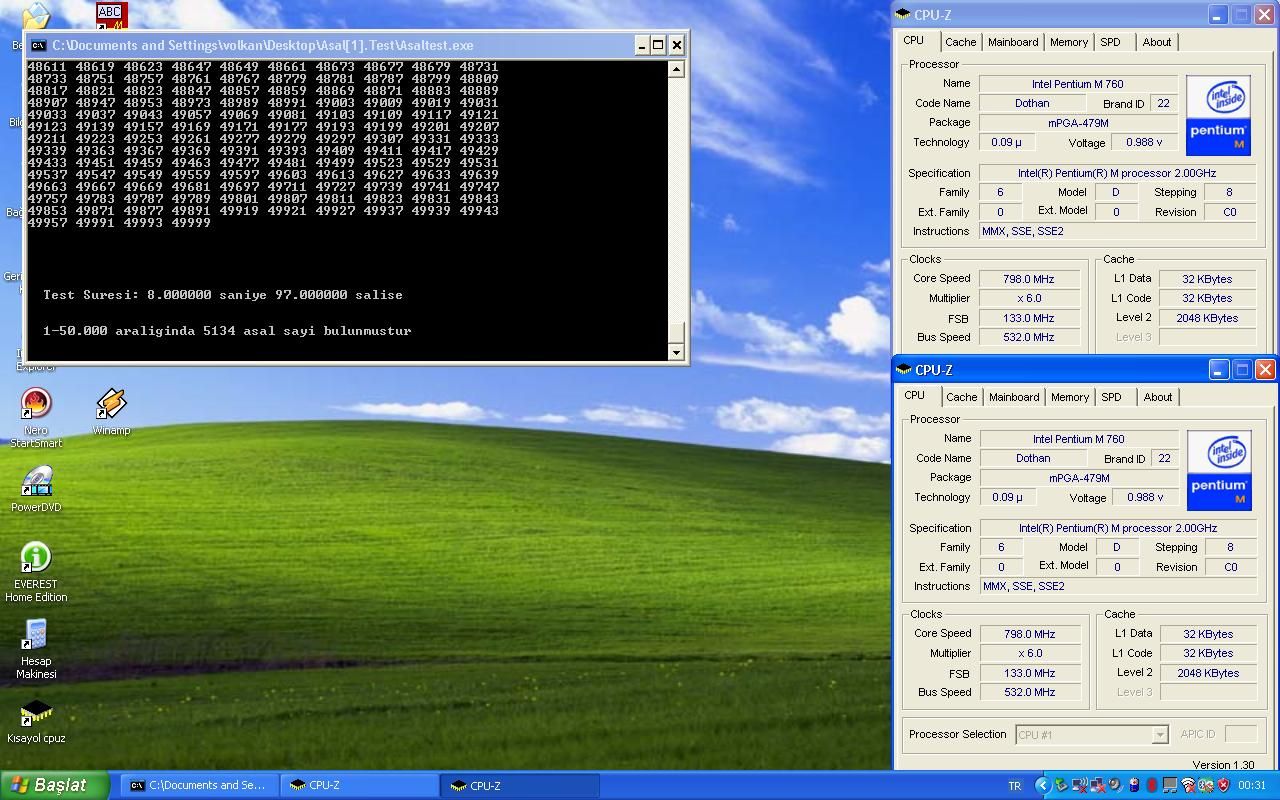
Task: Activate the second CPU-Z taskbar button
Action: click(x=520, y=785)
